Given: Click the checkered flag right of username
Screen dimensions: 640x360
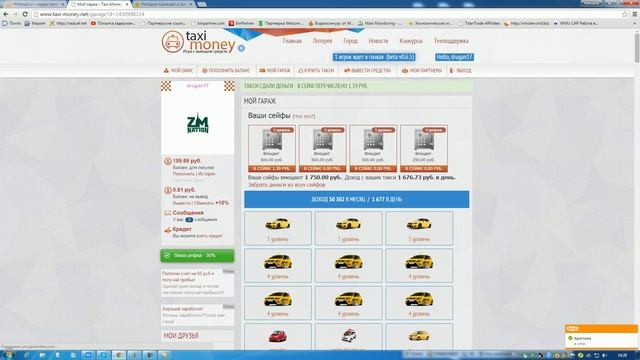Looking at the screenshot, I should point(229,86).
